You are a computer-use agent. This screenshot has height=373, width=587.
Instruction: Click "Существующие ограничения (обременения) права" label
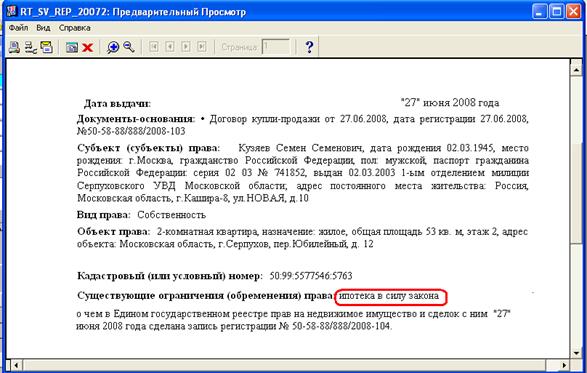pos(205,296)
